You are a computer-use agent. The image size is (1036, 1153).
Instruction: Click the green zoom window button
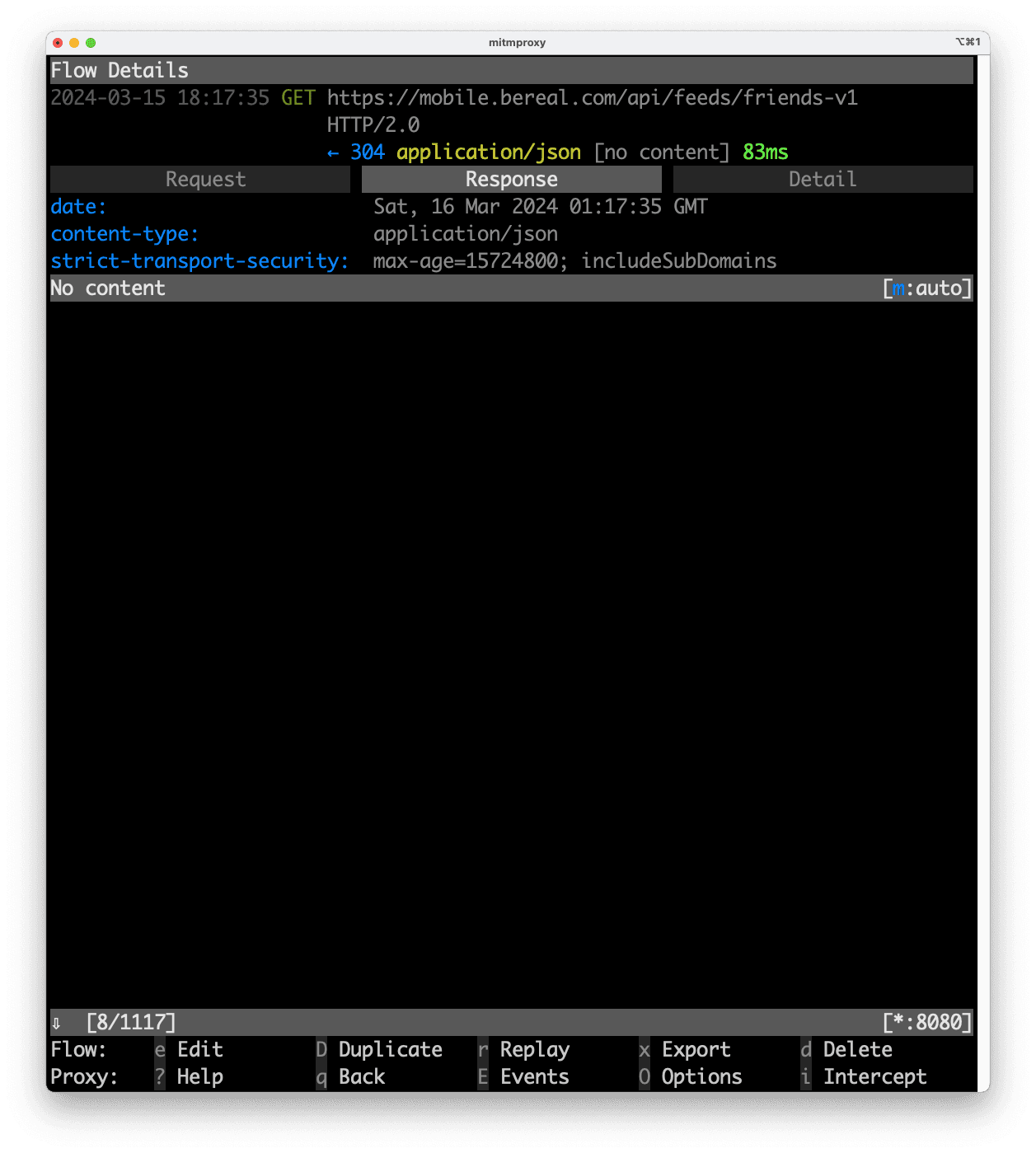pos(91,43)
